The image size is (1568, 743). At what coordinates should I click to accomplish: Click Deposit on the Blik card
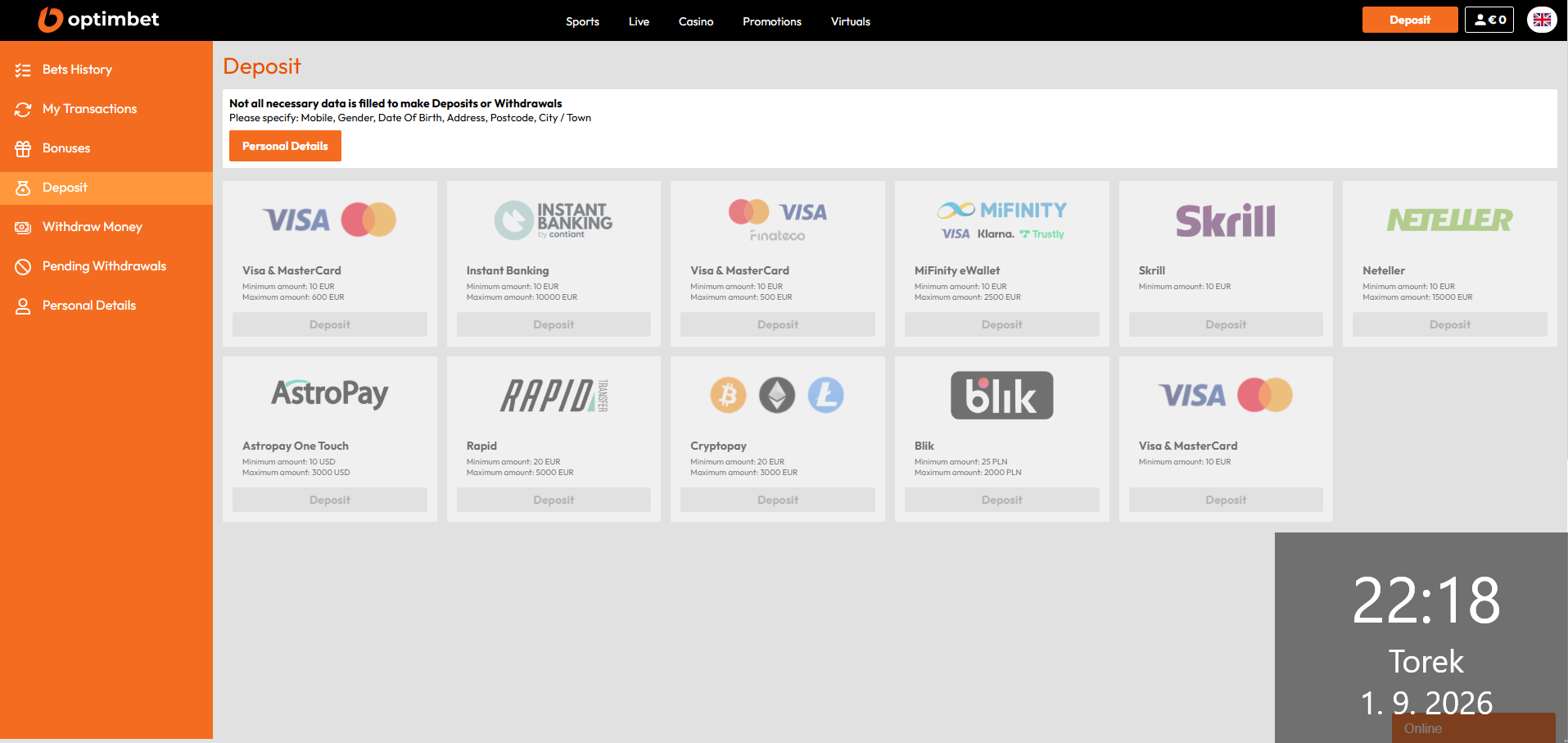coord(1002,500)
